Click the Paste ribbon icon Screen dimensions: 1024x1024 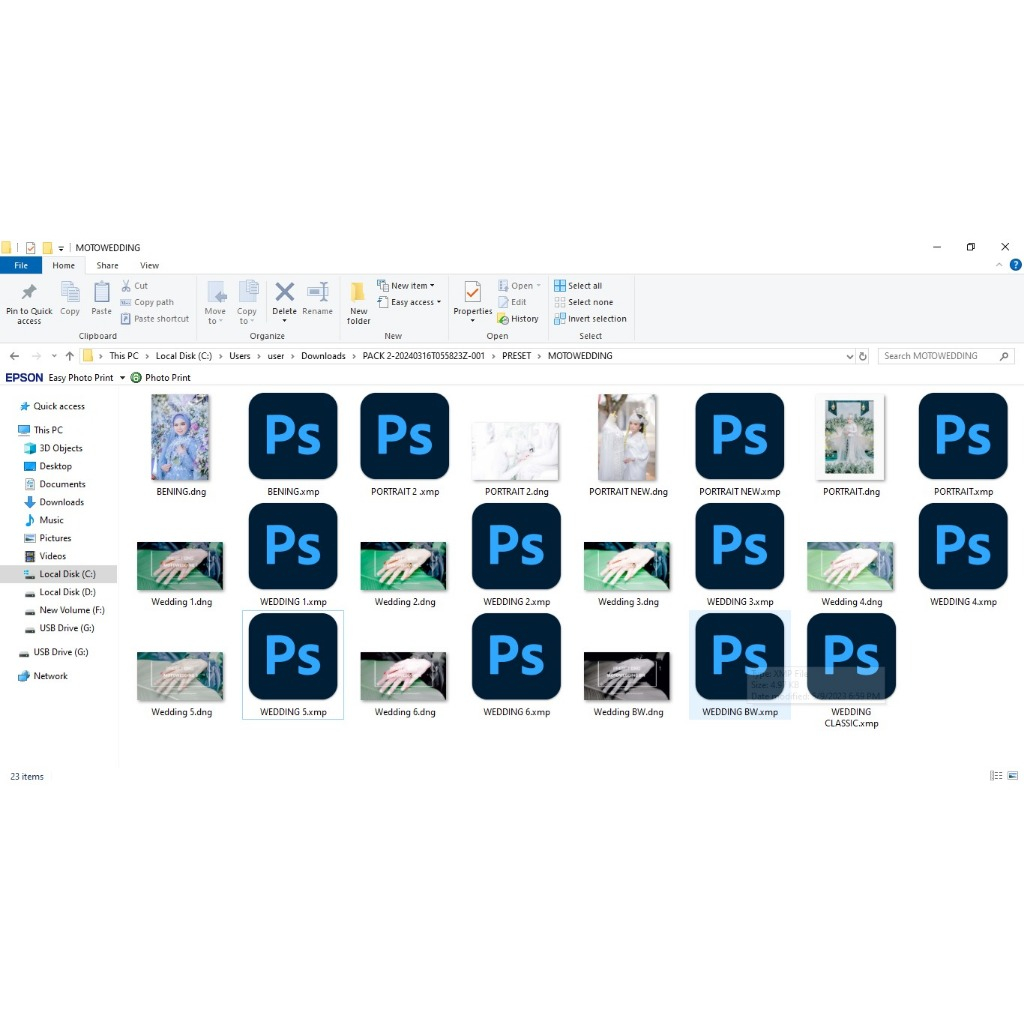101,292
